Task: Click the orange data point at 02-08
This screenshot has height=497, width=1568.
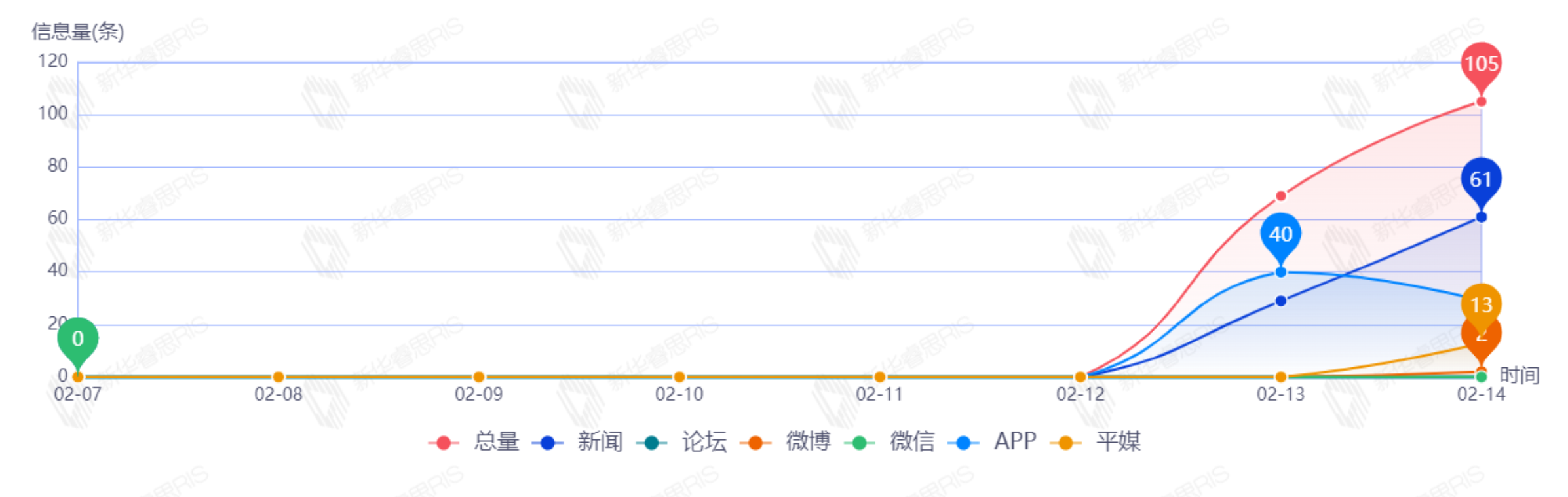Action: [x=278, y=377]
